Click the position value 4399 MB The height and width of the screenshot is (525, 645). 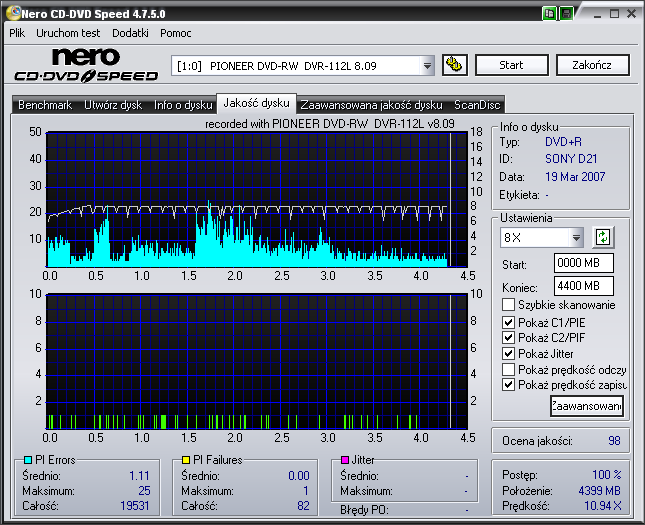599,490
